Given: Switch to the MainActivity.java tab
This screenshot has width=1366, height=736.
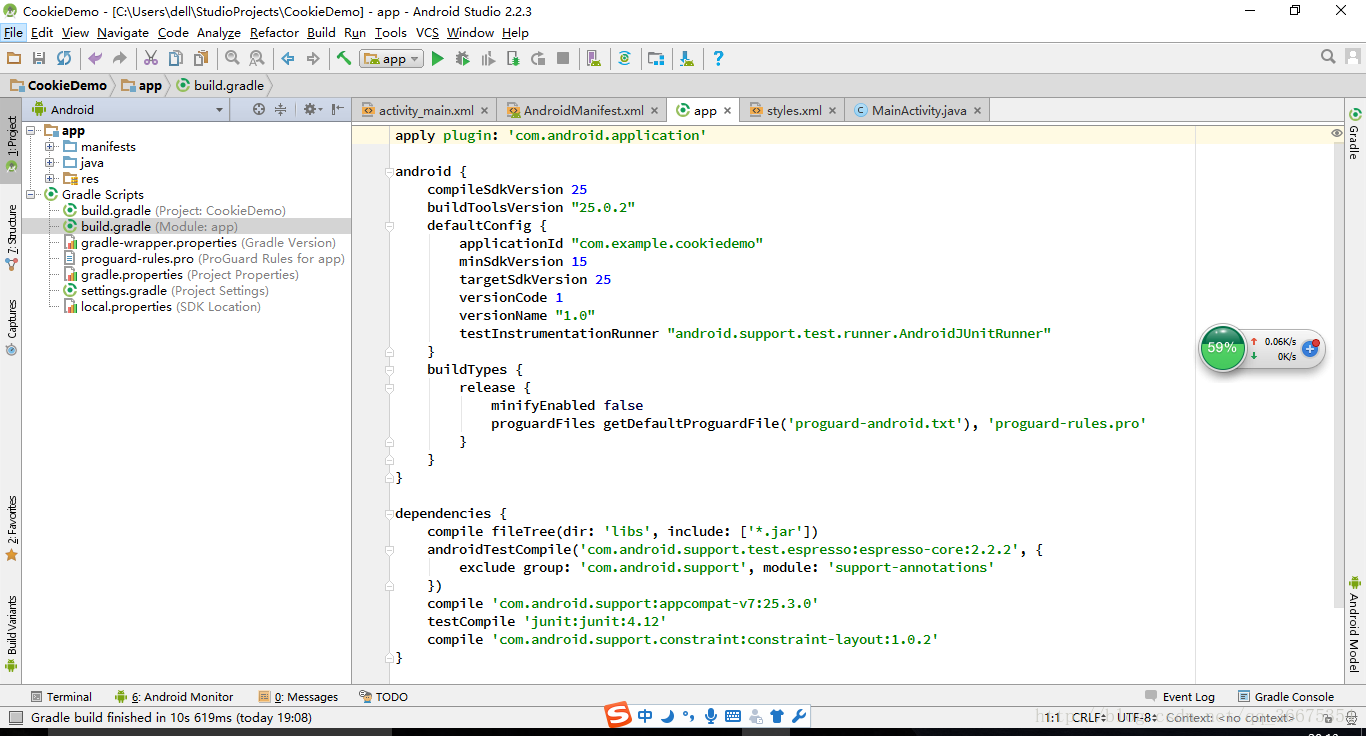Looking at the screenshot, I should (918, 111).
